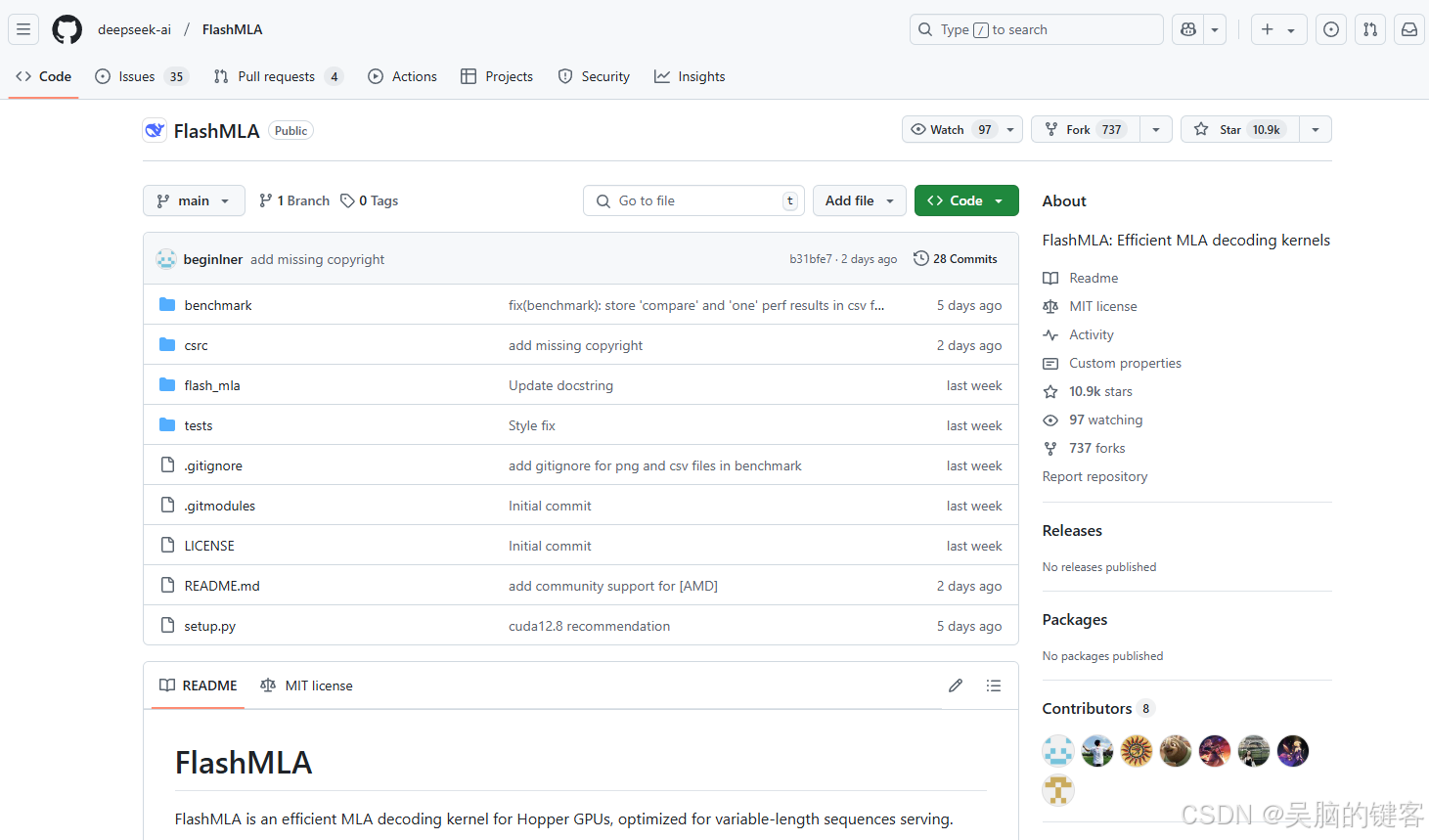Click the FlashMLA repository avatar icon
This screenshot has width=1429, height=840.
pyautogui.click(x=155, y=130)
